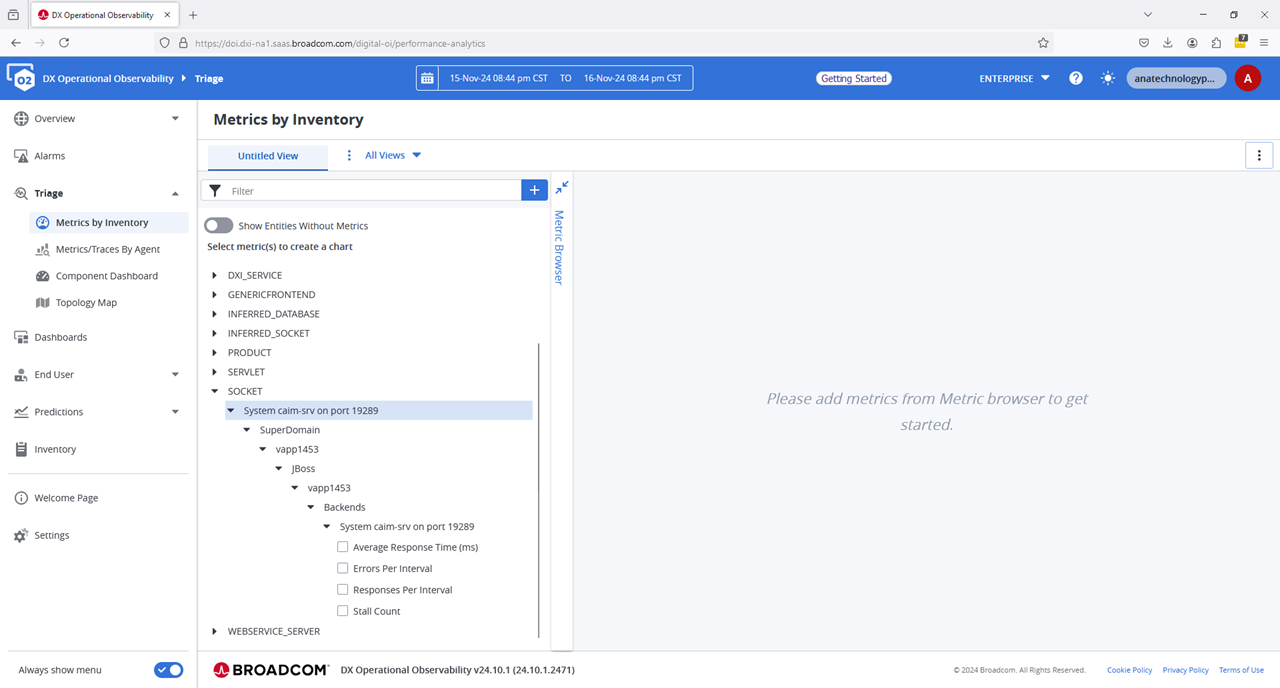
Task: Click the blue plus add filter button
Action: tap(535, 190)
